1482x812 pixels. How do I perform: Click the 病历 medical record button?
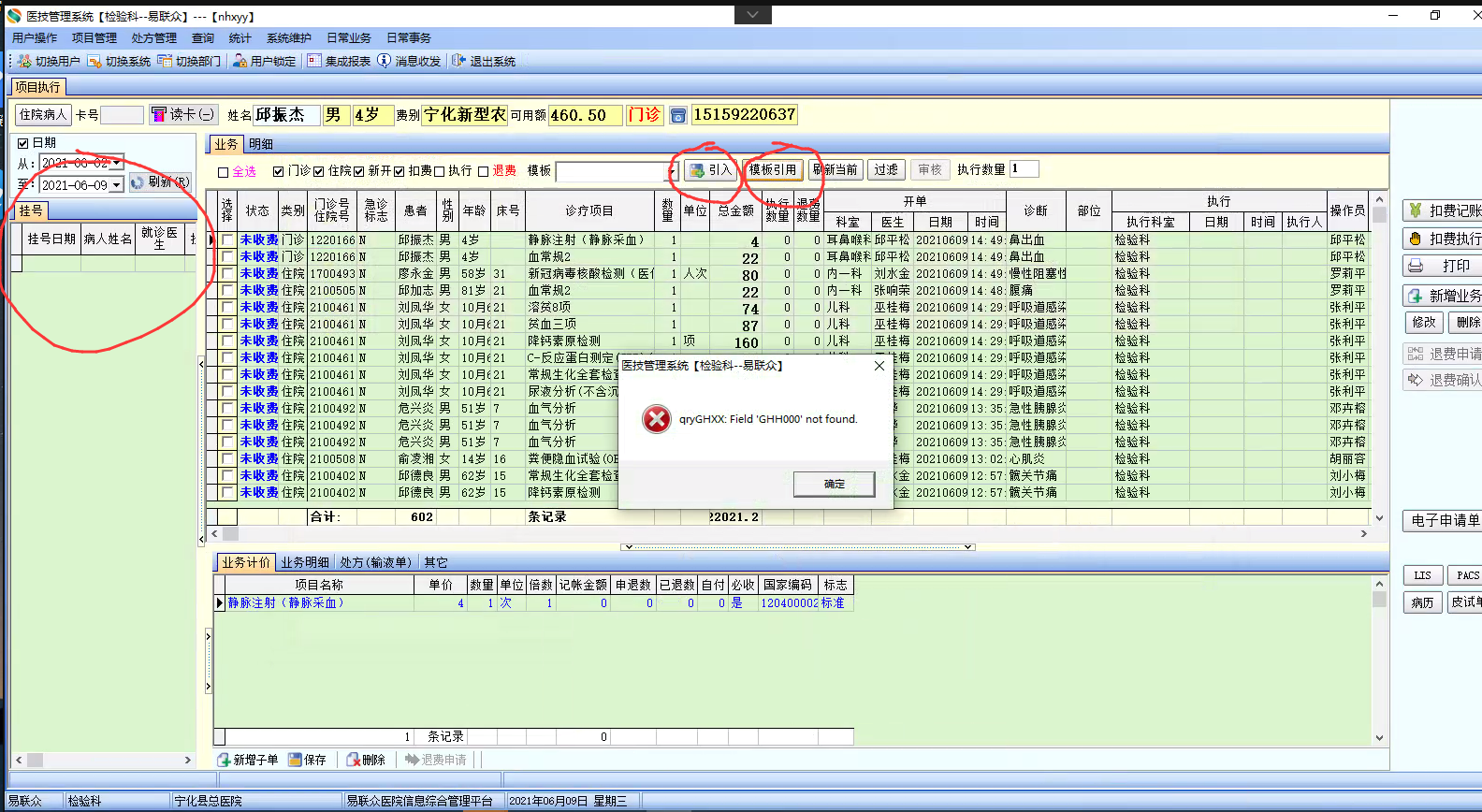point(1422,602)
